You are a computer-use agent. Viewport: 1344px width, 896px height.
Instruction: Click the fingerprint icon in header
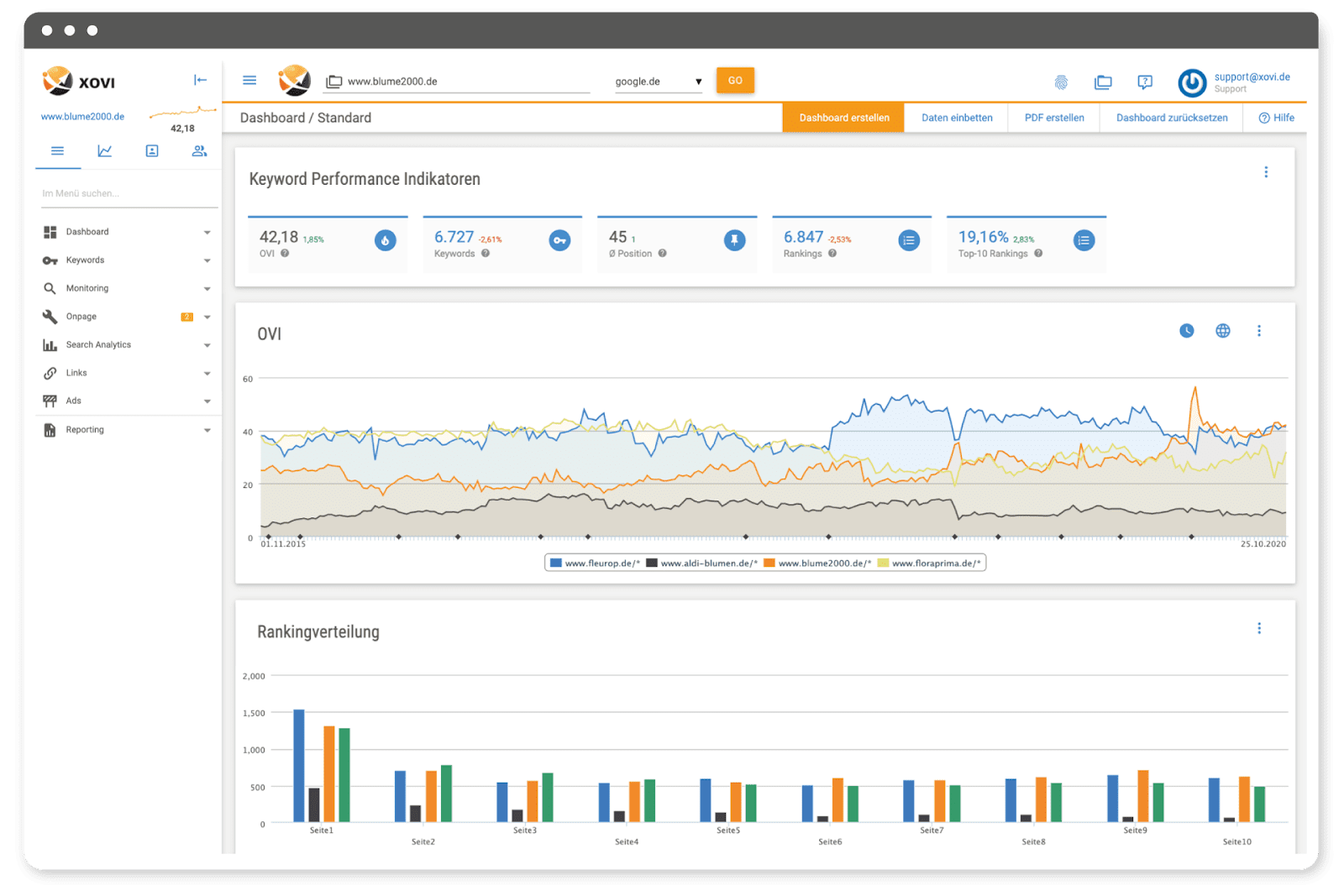(1061, 82)
